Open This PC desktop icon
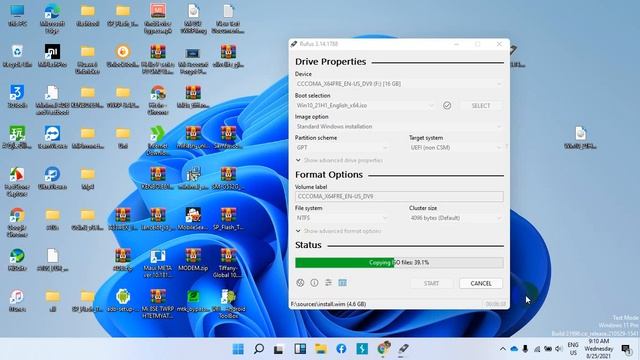 17,15
